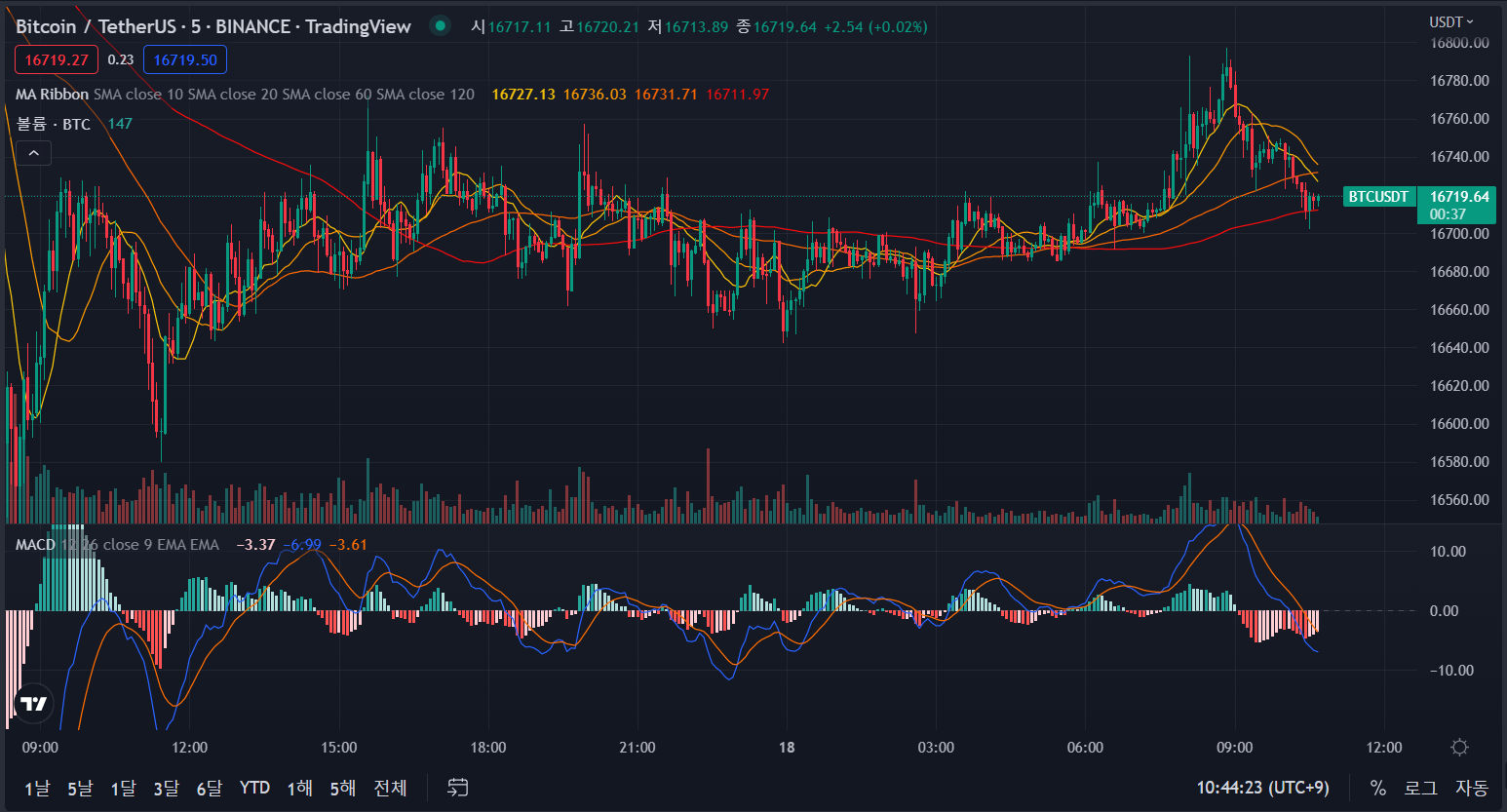This screenshot has height=812, width=1507.
Task: Click low price 16713.89 in header
Action: pyautogui.click(x=696, y=26)
